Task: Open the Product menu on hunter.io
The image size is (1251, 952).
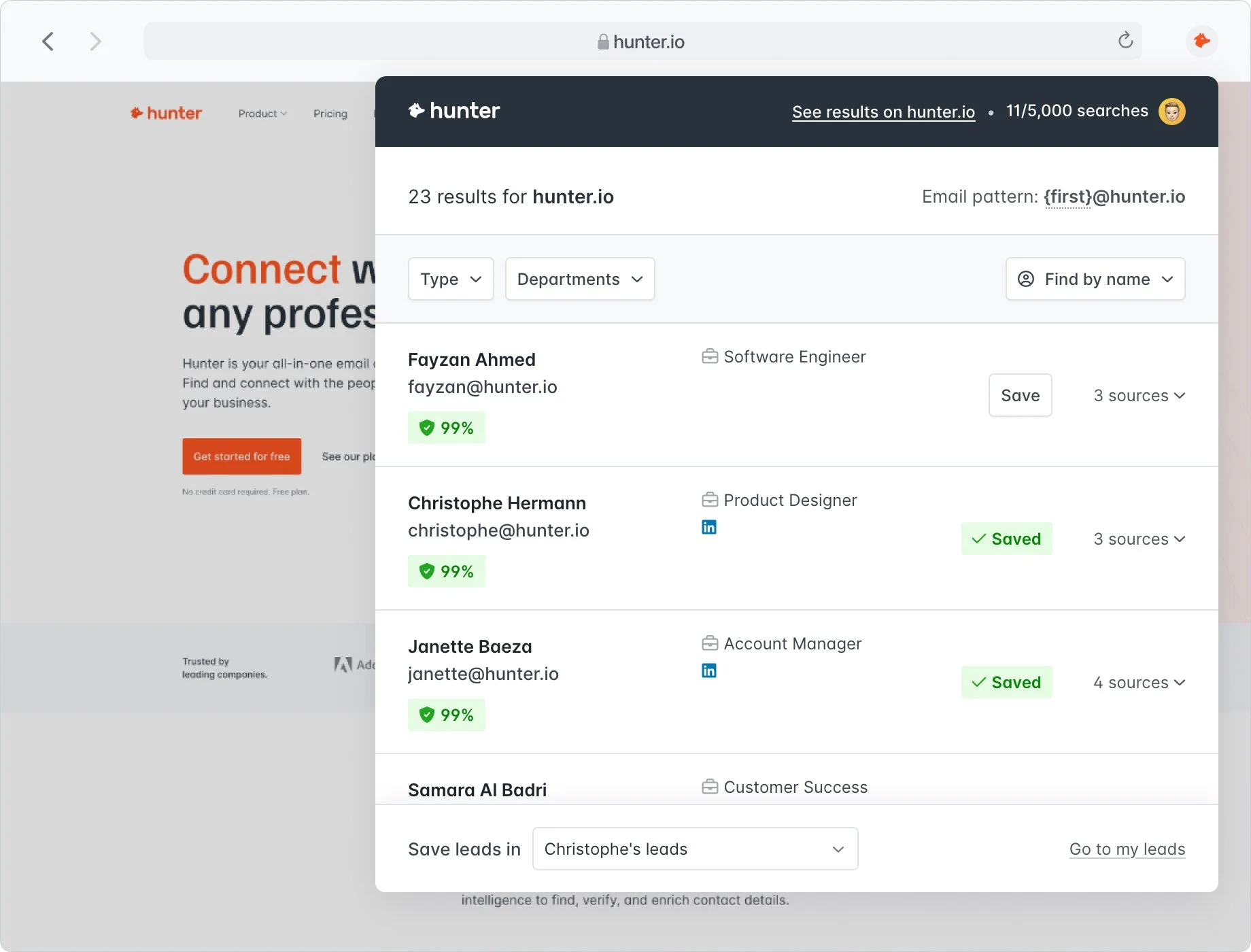Action: (262, 113)
